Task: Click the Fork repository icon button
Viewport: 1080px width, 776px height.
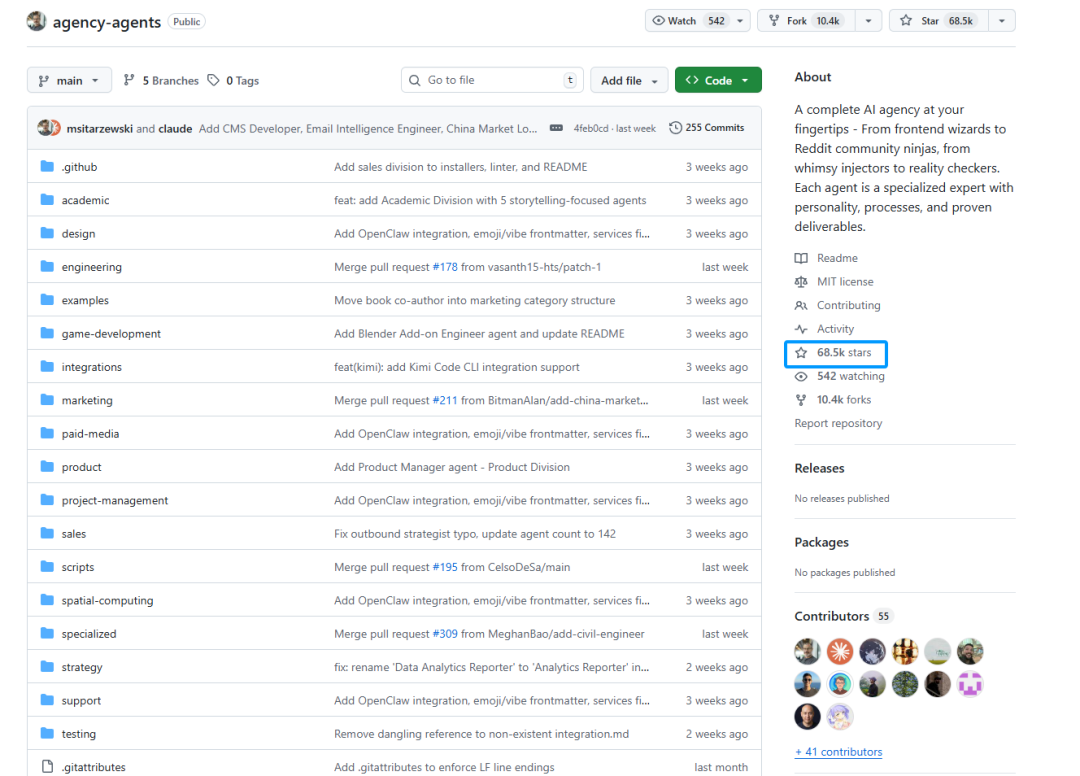Action: pyautogui.click(x=775, y=21)
